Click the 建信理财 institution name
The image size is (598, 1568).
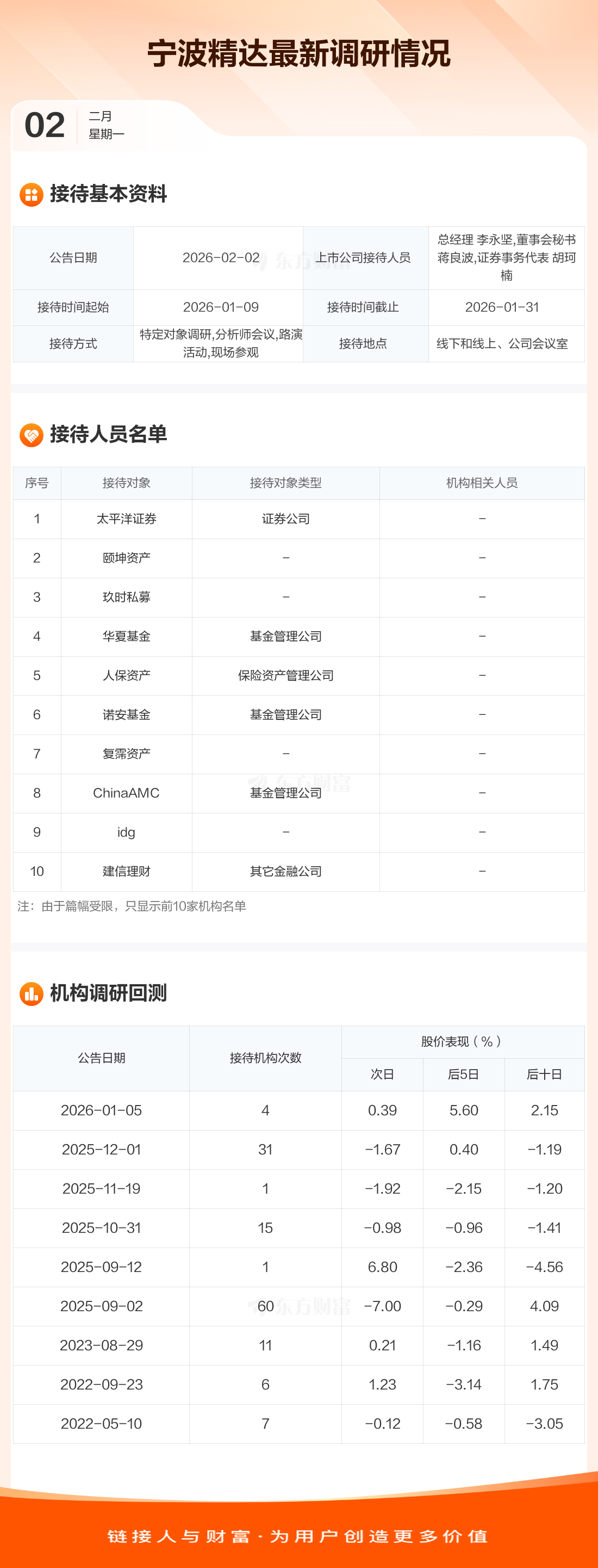pyautogui.click(x=127, y=871)
